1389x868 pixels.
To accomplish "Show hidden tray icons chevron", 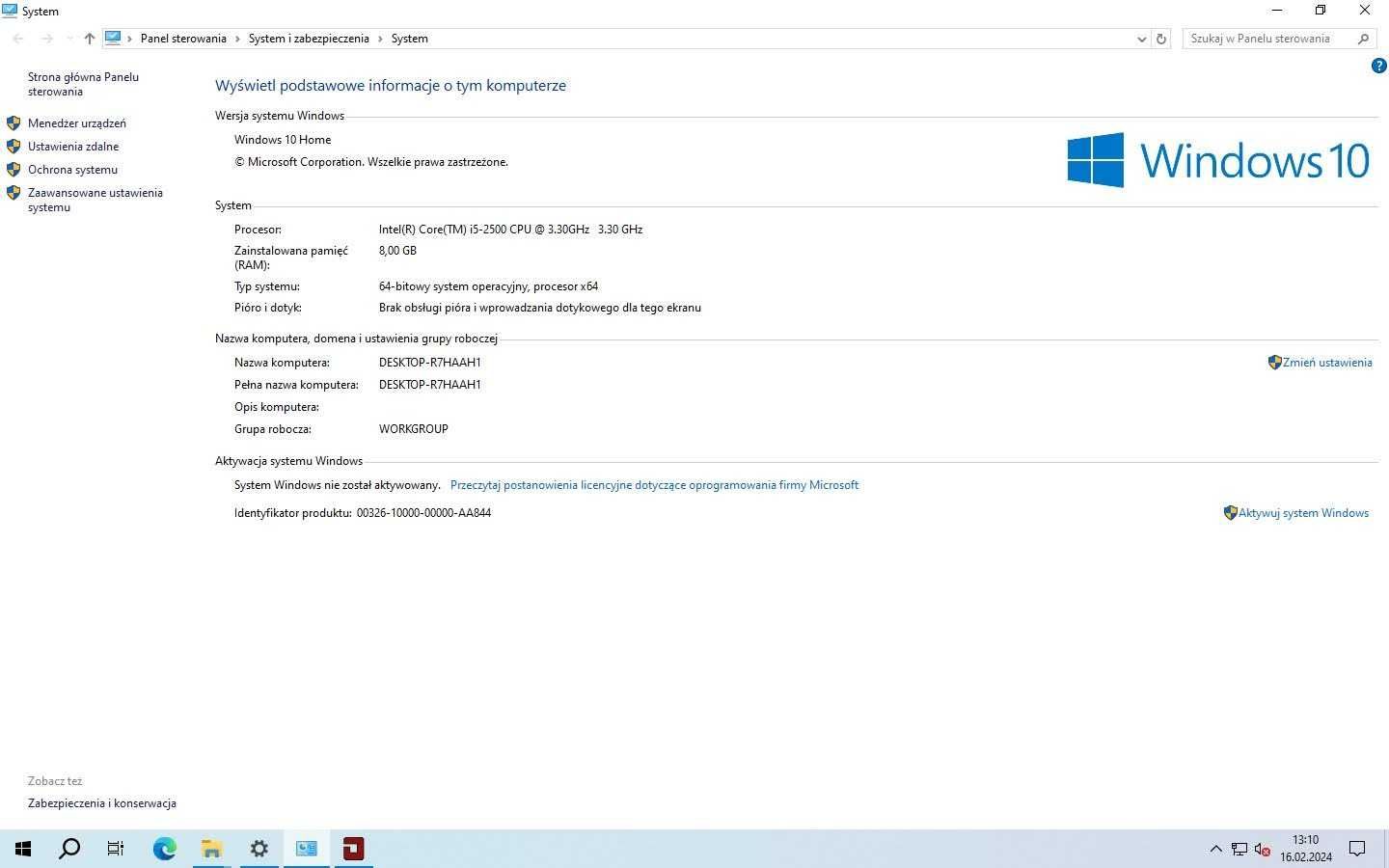I will (1215, 849).
